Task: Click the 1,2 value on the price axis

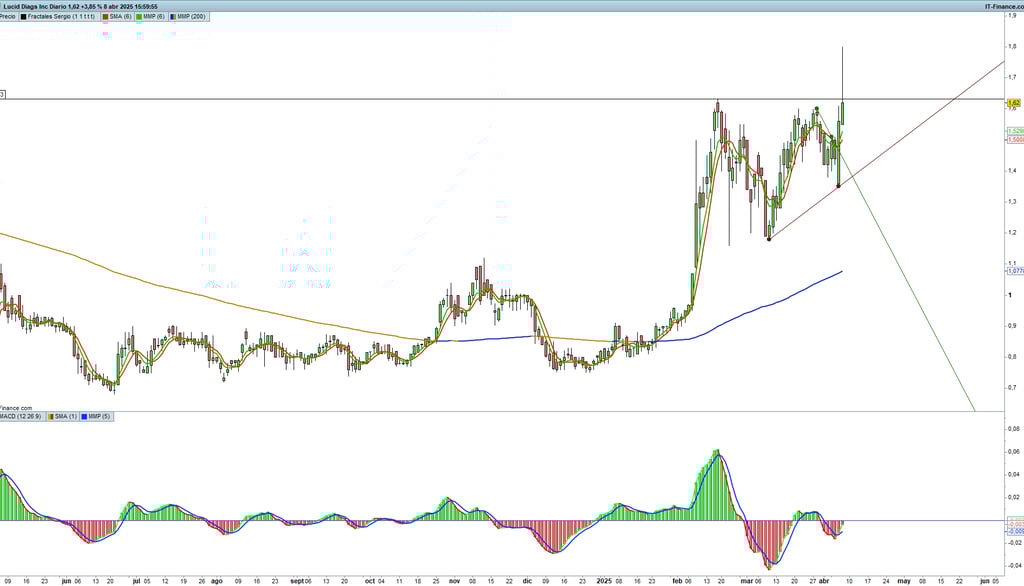Action: tap(1012, 233)
